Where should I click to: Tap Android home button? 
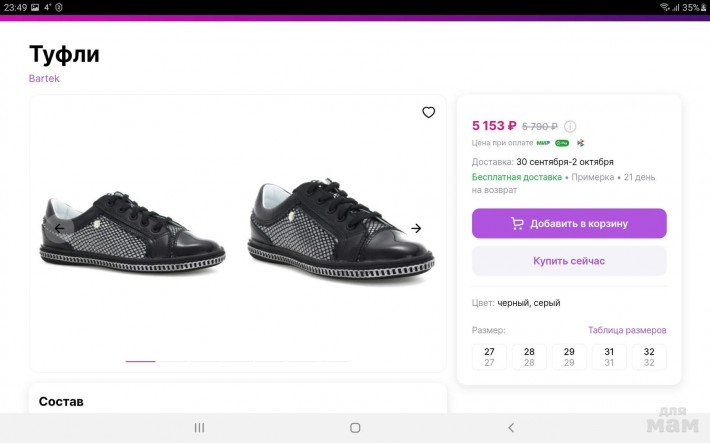coord(355,427)
